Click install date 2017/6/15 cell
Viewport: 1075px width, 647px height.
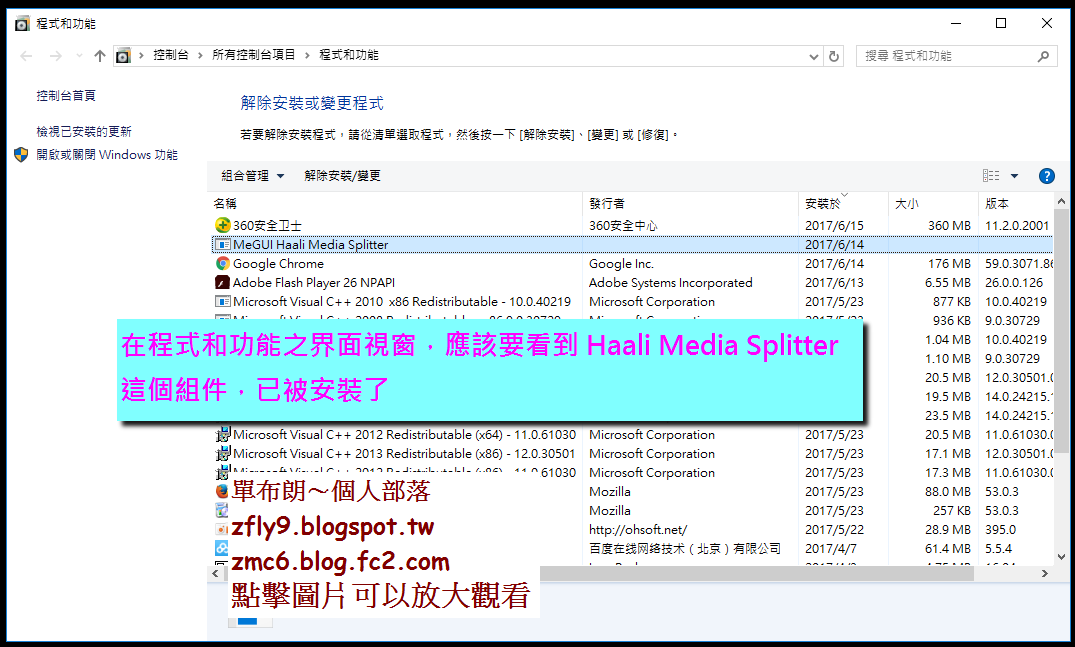pyautogui.click(x=834, y=225)
